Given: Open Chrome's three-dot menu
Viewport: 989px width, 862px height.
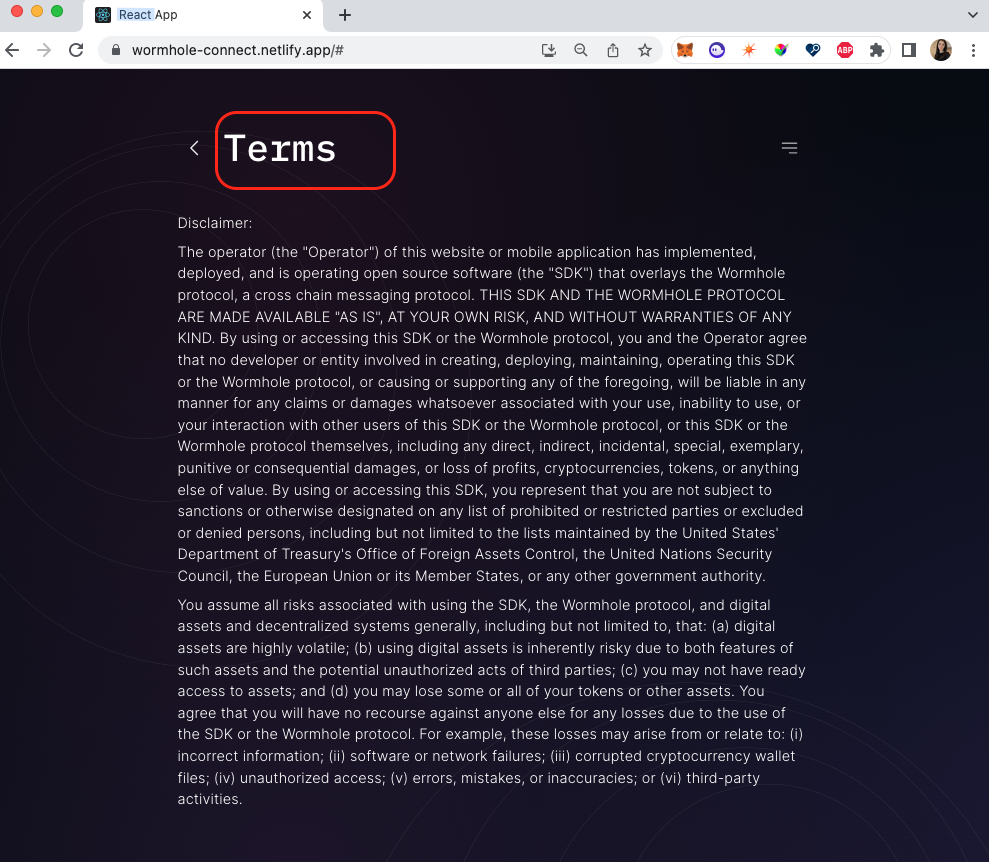Looking at the screenshot, I should click(x=973, y=50).
